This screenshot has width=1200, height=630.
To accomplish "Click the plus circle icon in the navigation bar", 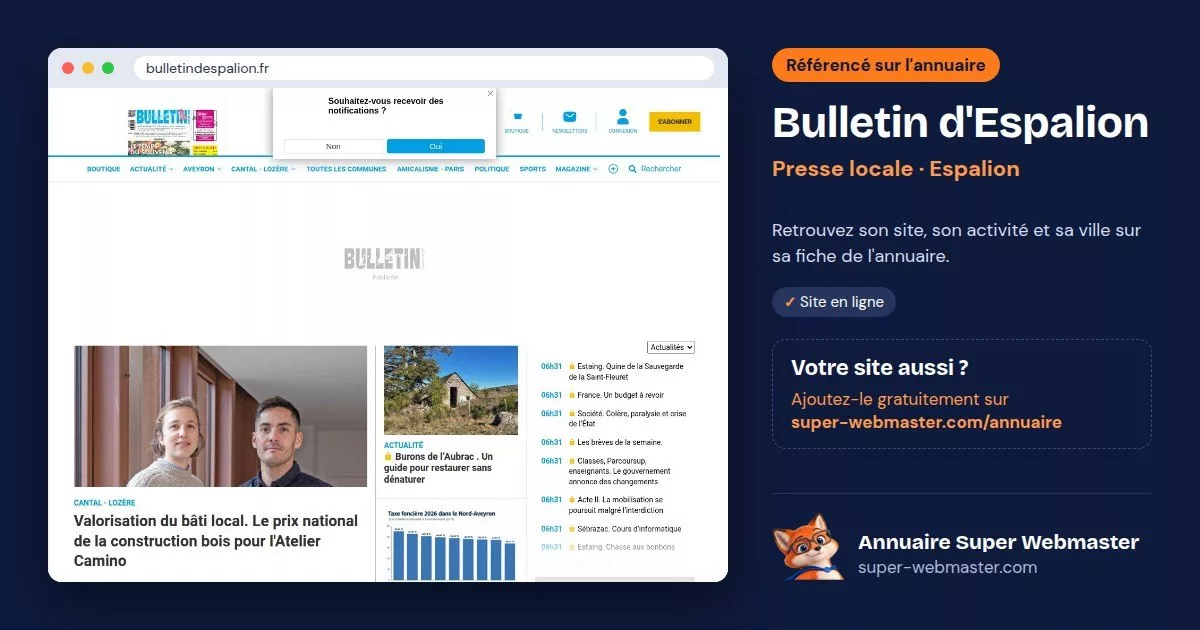I will point(613,169).
